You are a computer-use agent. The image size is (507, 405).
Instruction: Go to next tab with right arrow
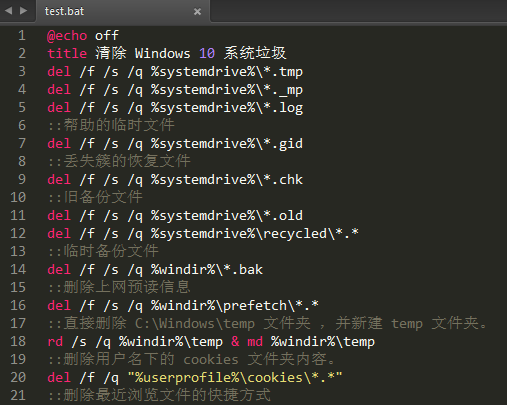[23, 11]
